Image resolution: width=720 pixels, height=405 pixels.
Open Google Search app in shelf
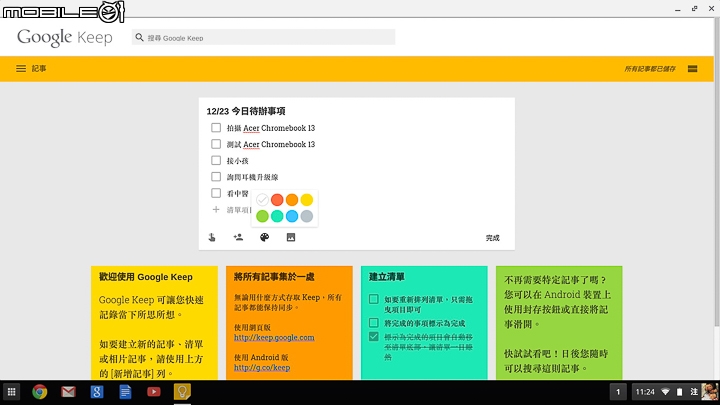pos(97,392)
